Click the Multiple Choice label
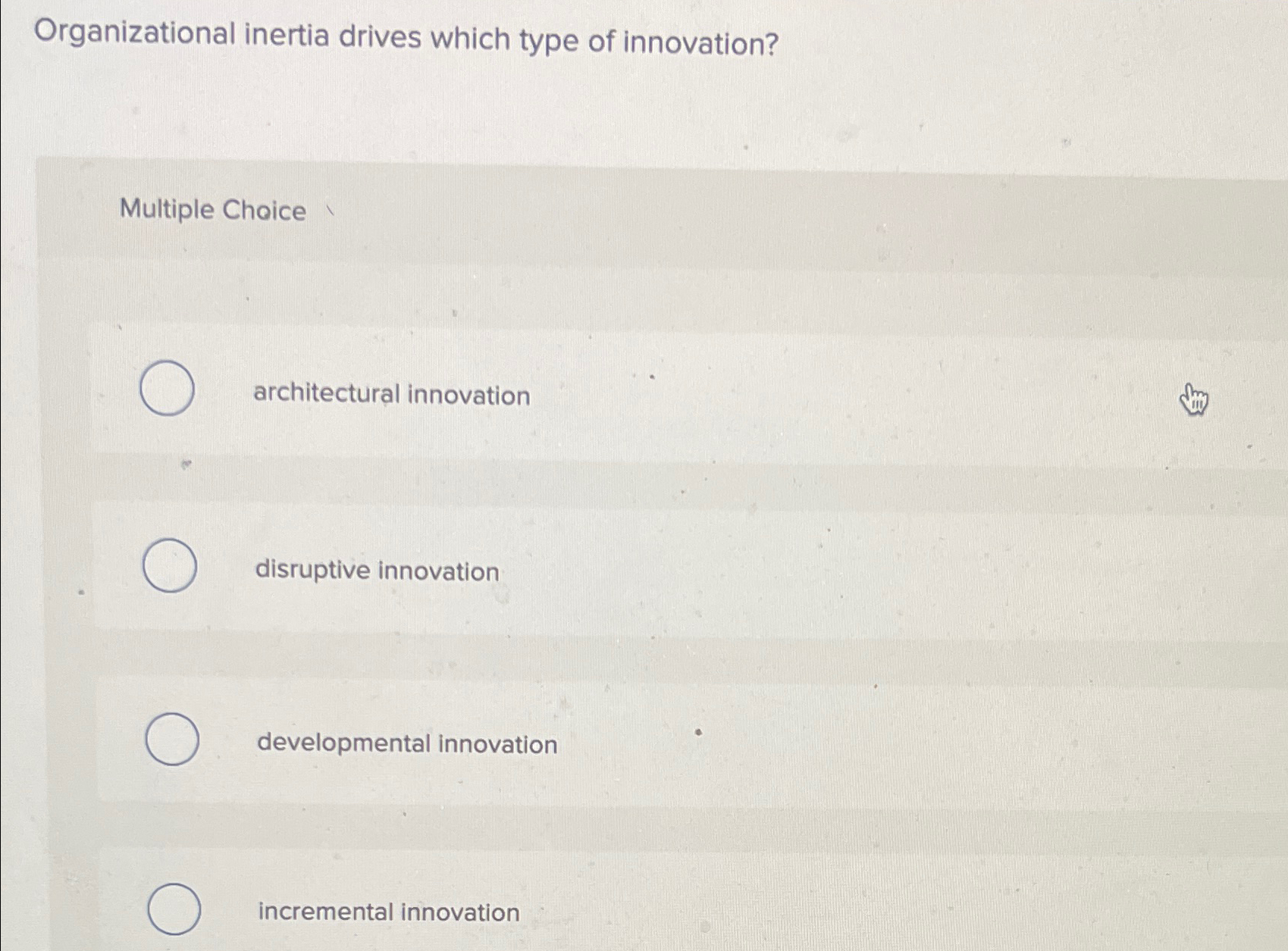The width and height of the screenshot is (1288, 951). click(x=212, y=211)
